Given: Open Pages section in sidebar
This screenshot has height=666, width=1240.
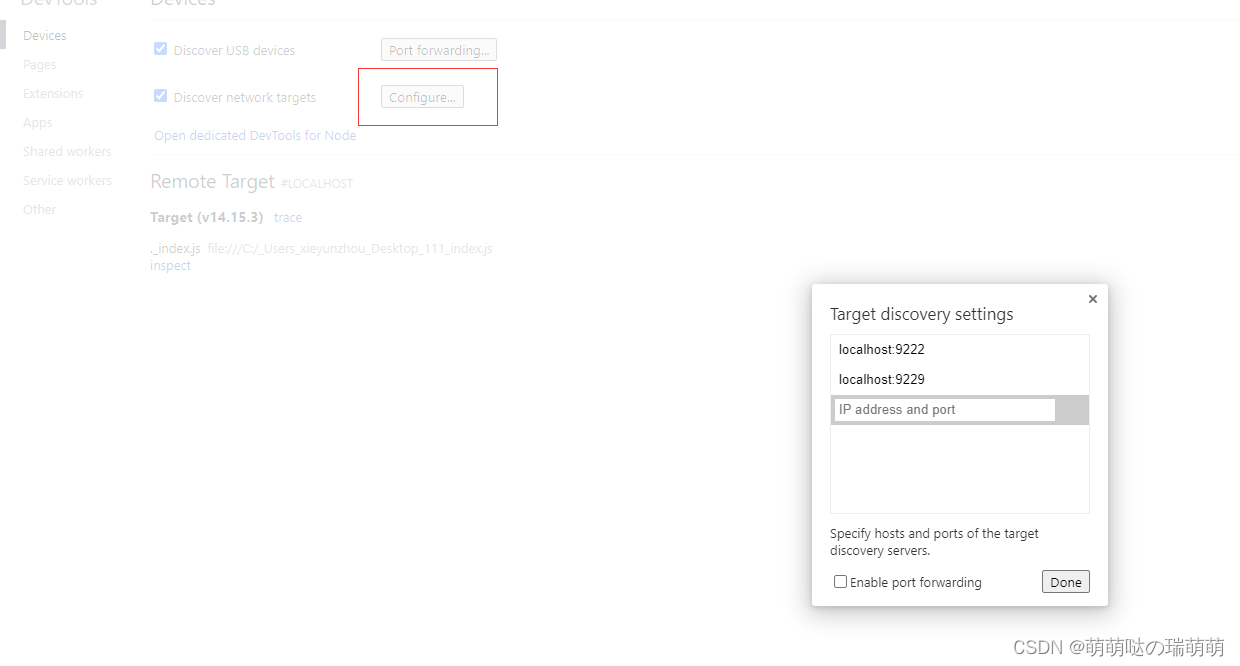Looking at the screenshot, I should click(x=40, y=64).
